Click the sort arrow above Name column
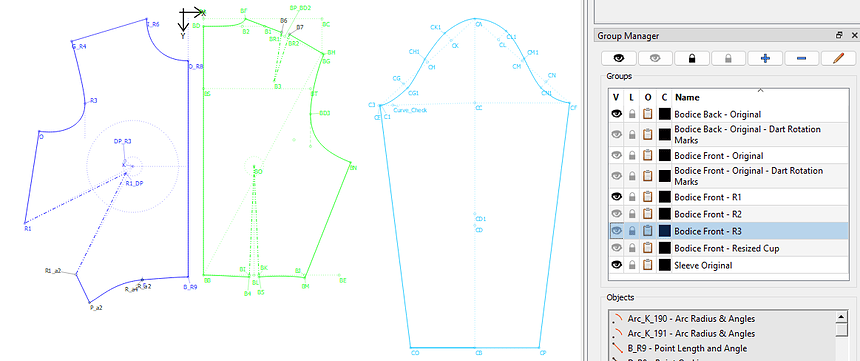860x361 pixels. (x=760, y=90)
